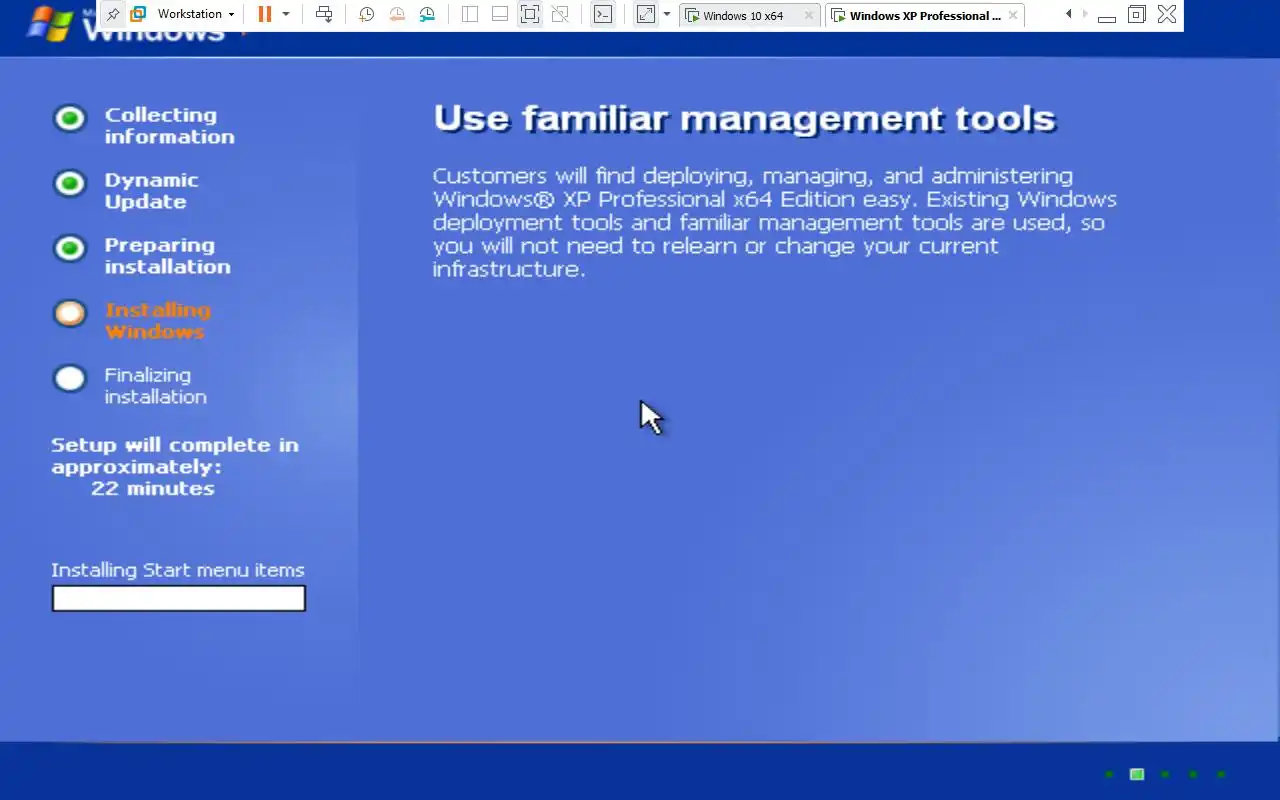Show or hide the thumbnail bar
This screenshot has width=1280, height=800.
[500, 14]
